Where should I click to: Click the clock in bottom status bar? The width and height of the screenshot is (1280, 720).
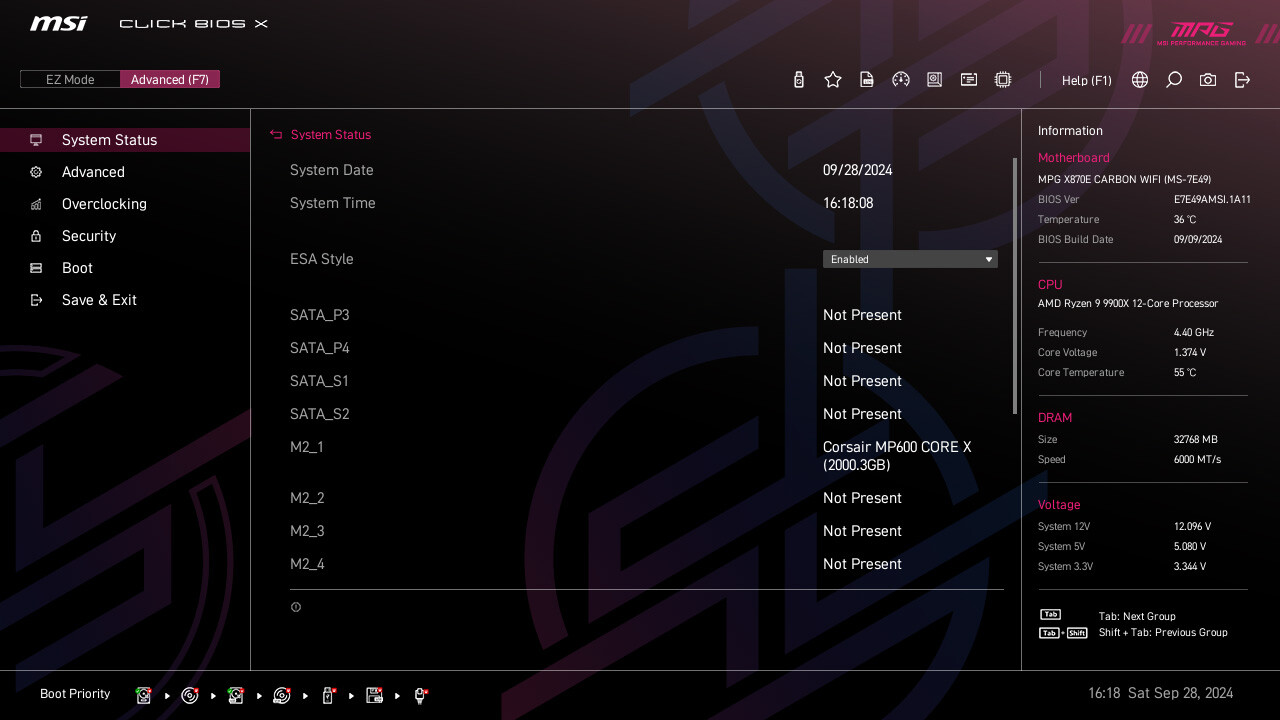click(1160, 693)
